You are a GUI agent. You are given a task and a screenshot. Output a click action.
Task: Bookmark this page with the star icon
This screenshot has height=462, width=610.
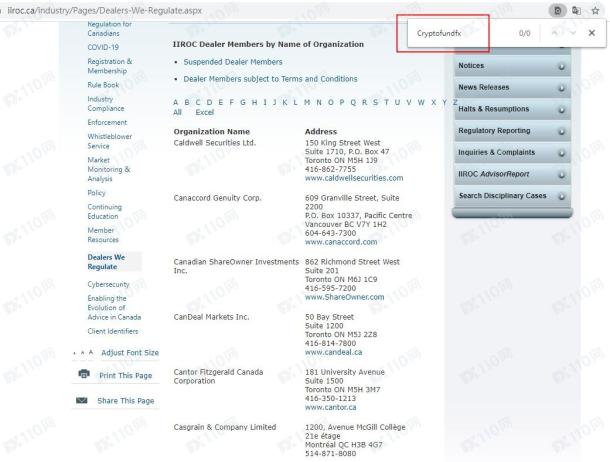coord(595,10)
